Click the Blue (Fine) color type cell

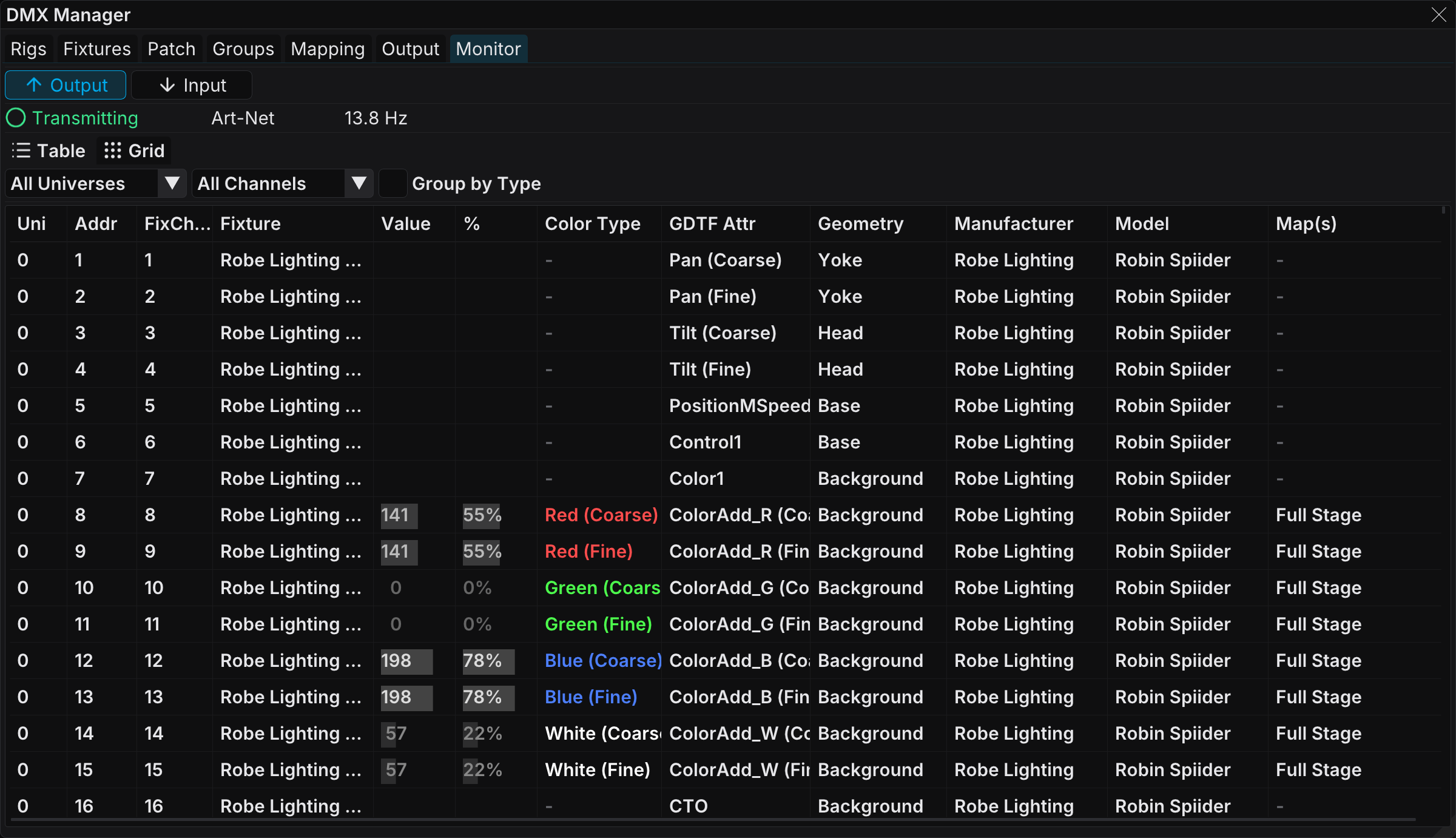[591, 697]
